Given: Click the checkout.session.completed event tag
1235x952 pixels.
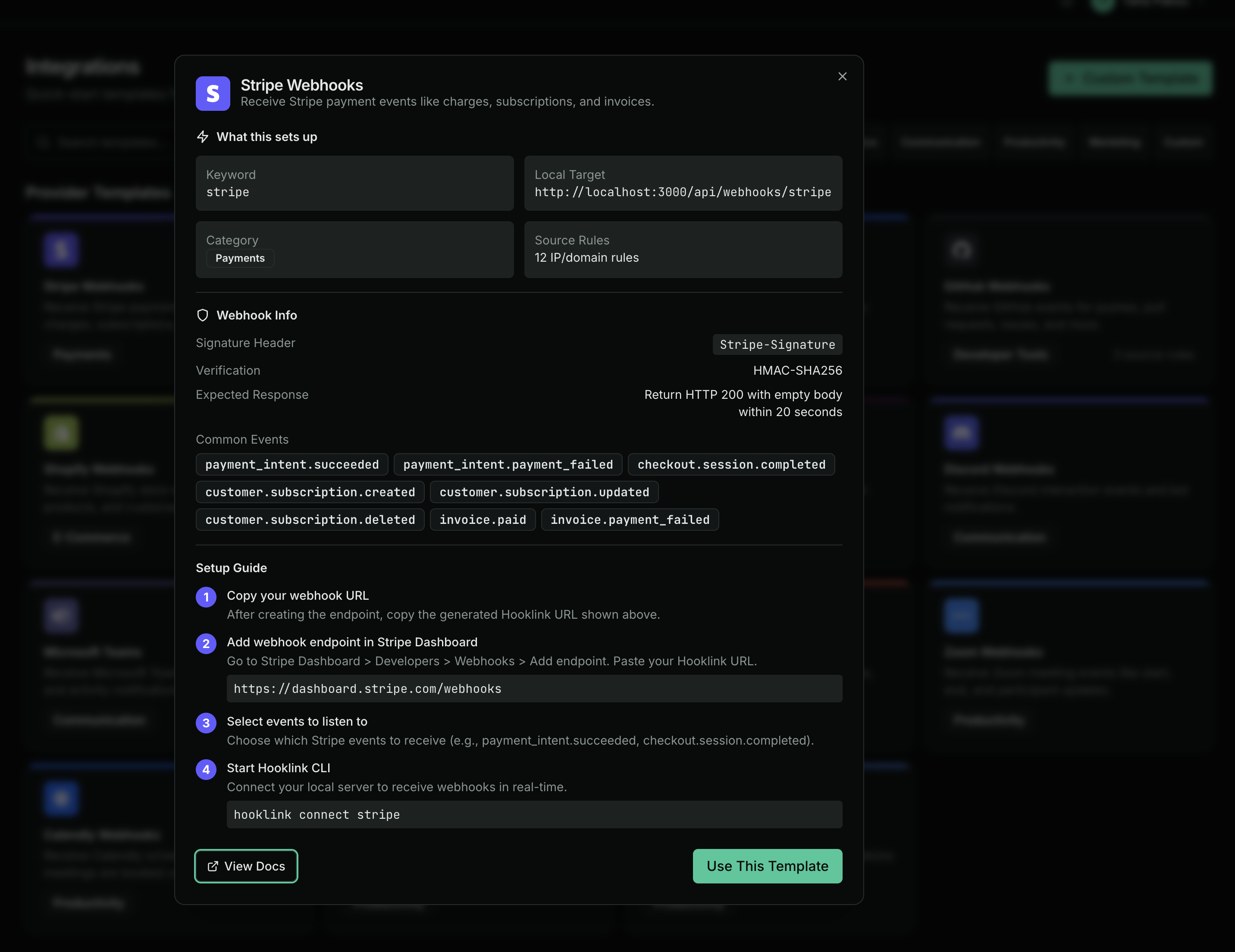Looking at the screenshot, I should click(x=731, y=465).
